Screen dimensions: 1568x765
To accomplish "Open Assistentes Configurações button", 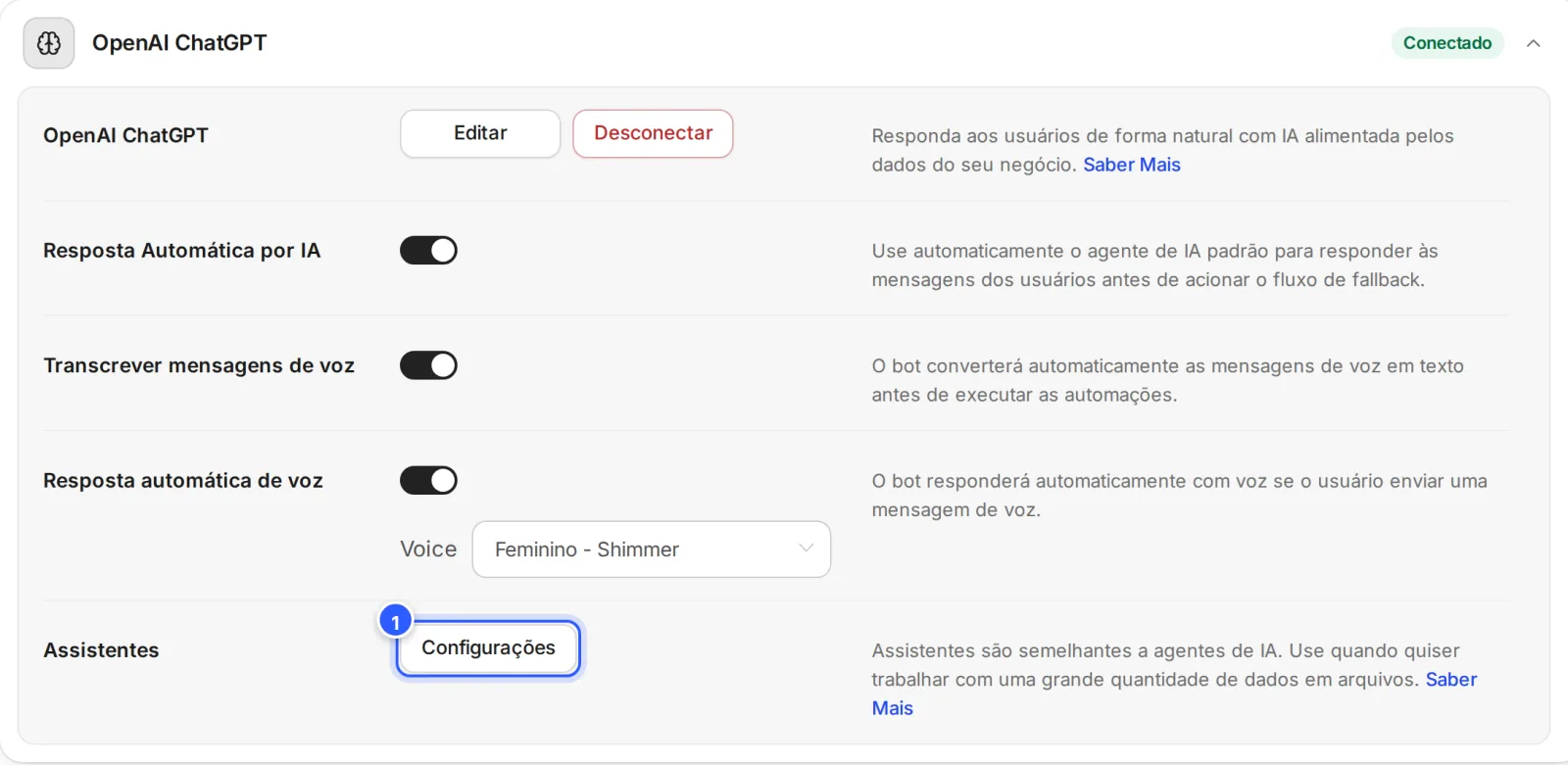I will (x=488, y=647).
